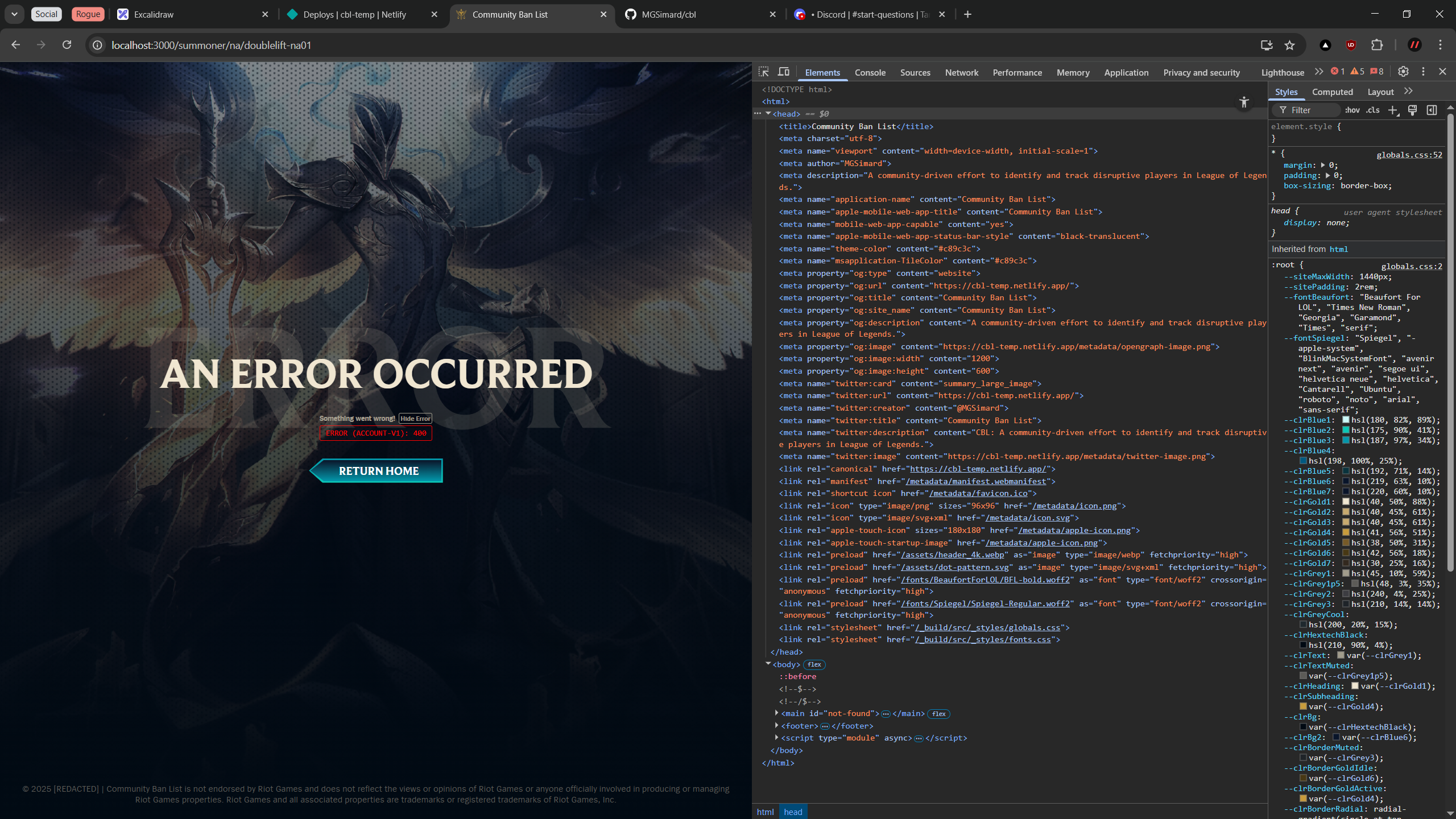1456x819 pixels.
Task: Click the Hide Error button
Action: 415,419
